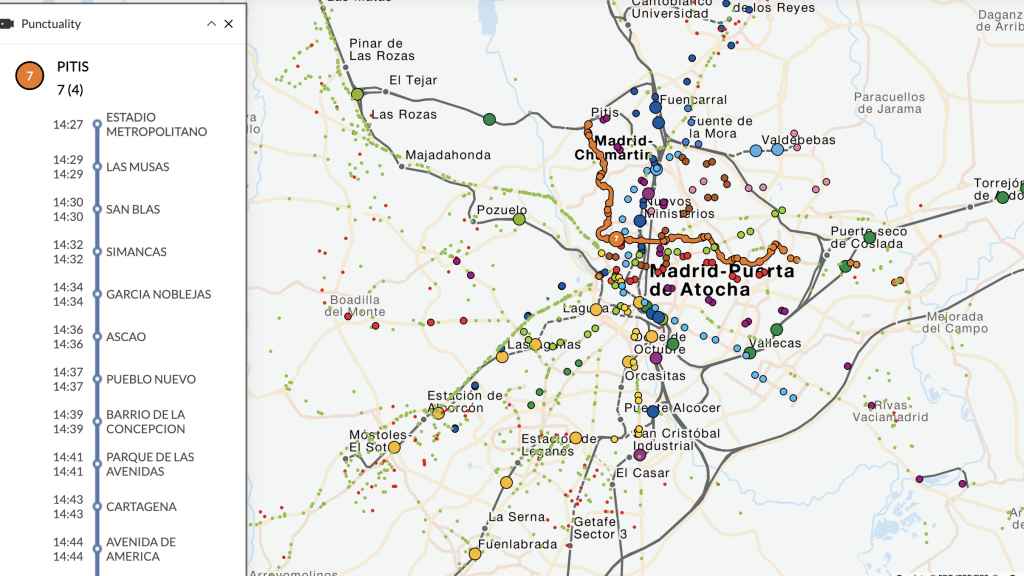The width and height of the screenshot is (1024, 576).
Task: Select the blue marker at Puente Alcocer
Action: [x=653, y=412]
